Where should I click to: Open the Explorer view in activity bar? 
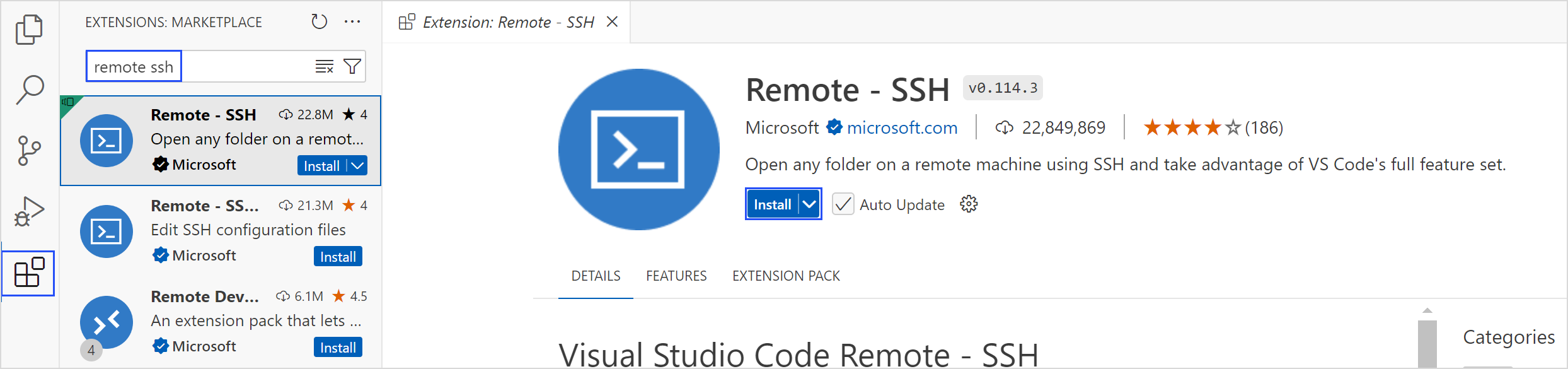pyautogui.click(x=29, y=29)
